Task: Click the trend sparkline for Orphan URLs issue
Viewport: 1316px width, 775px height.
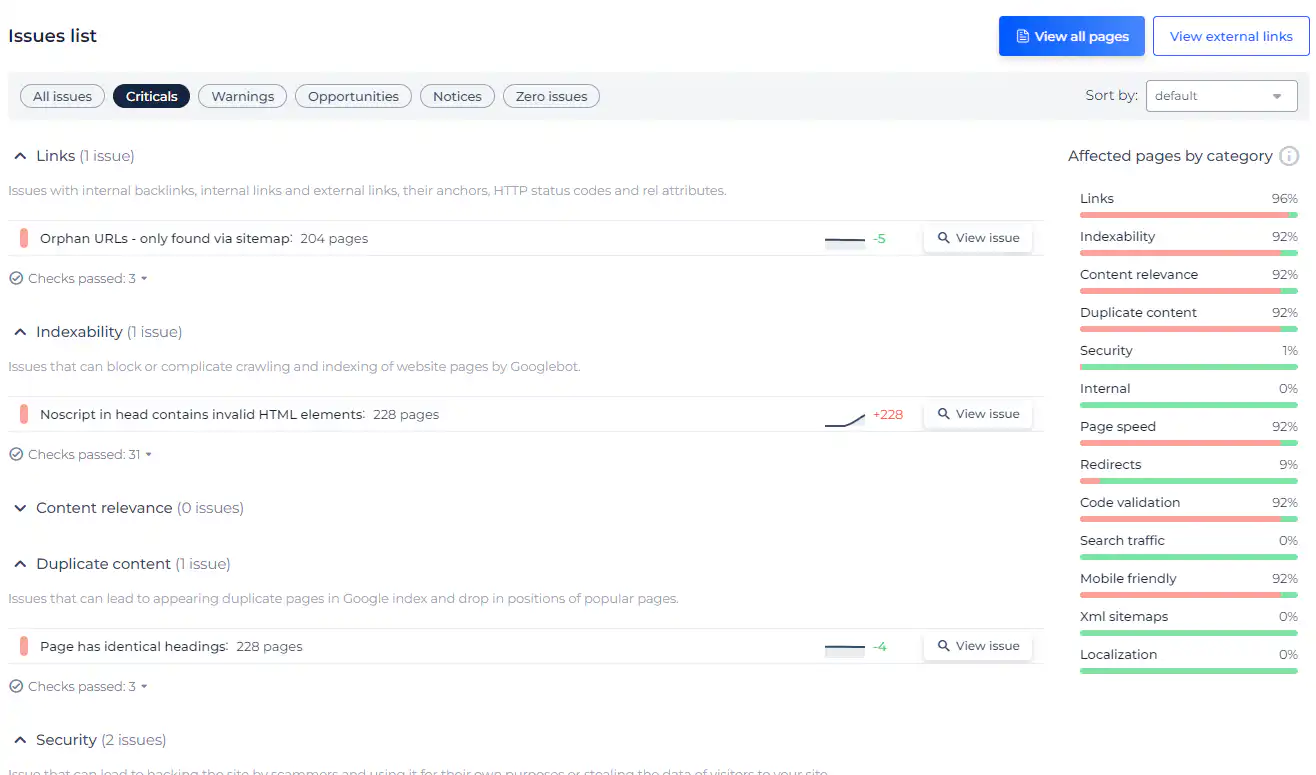Action: coord(845,239)
